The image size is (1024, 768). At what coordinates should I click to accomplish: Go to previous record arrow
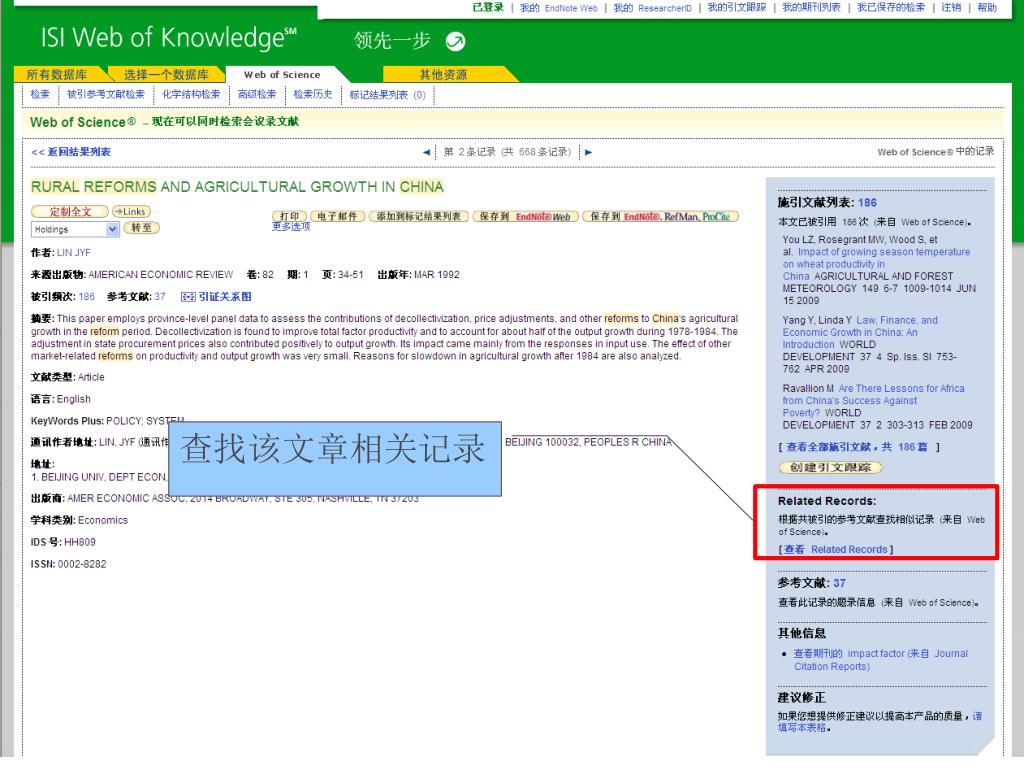pyautogui.click(x=426, y=152)
